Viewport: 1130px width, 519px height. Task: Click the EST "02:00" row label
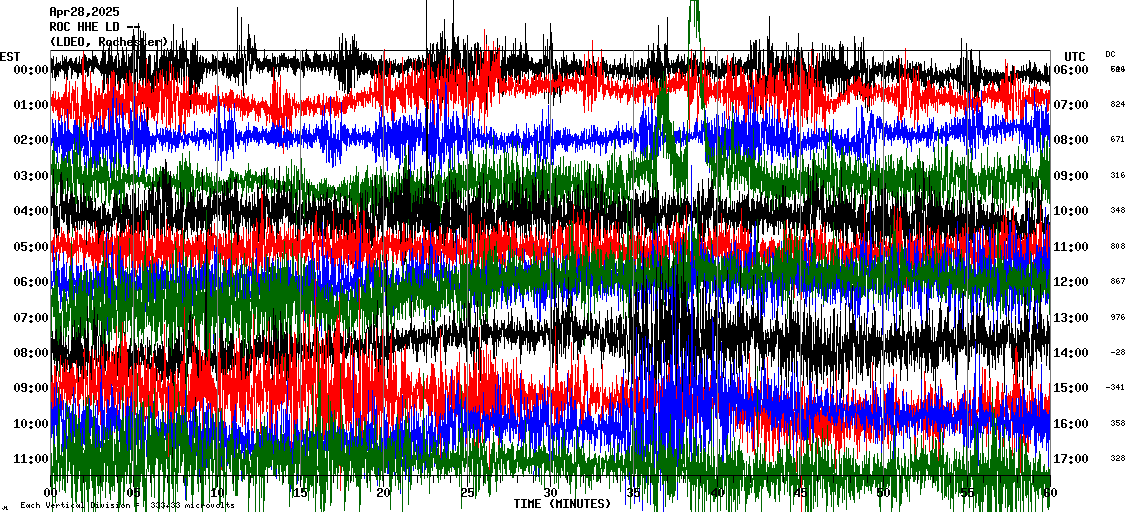(x=30, y=140)
